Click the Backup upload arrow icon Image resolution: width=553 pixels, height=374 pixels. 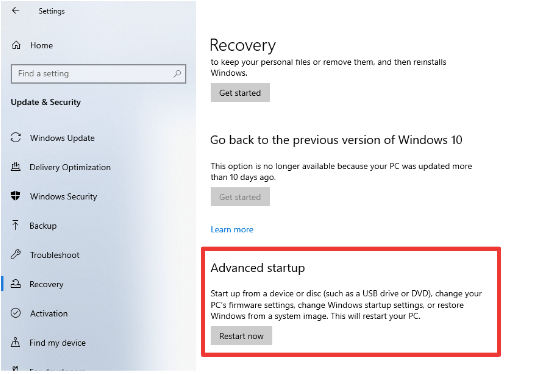[16, 225]
